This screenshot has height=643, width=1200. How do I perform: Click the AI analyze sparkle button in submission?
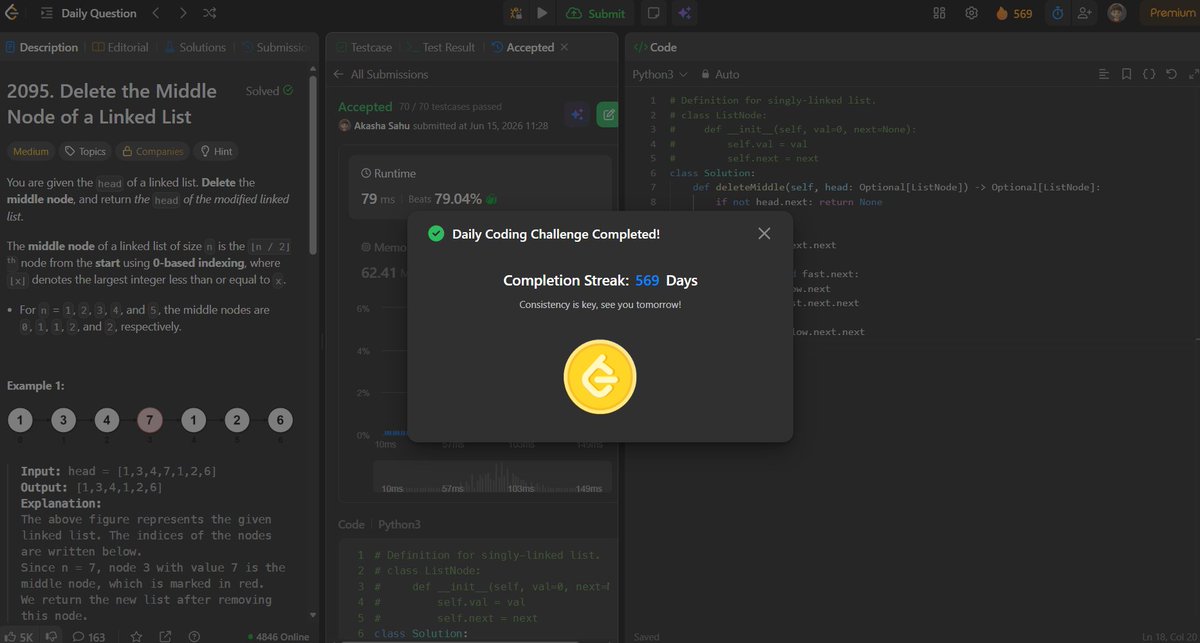tap(576, 114)
